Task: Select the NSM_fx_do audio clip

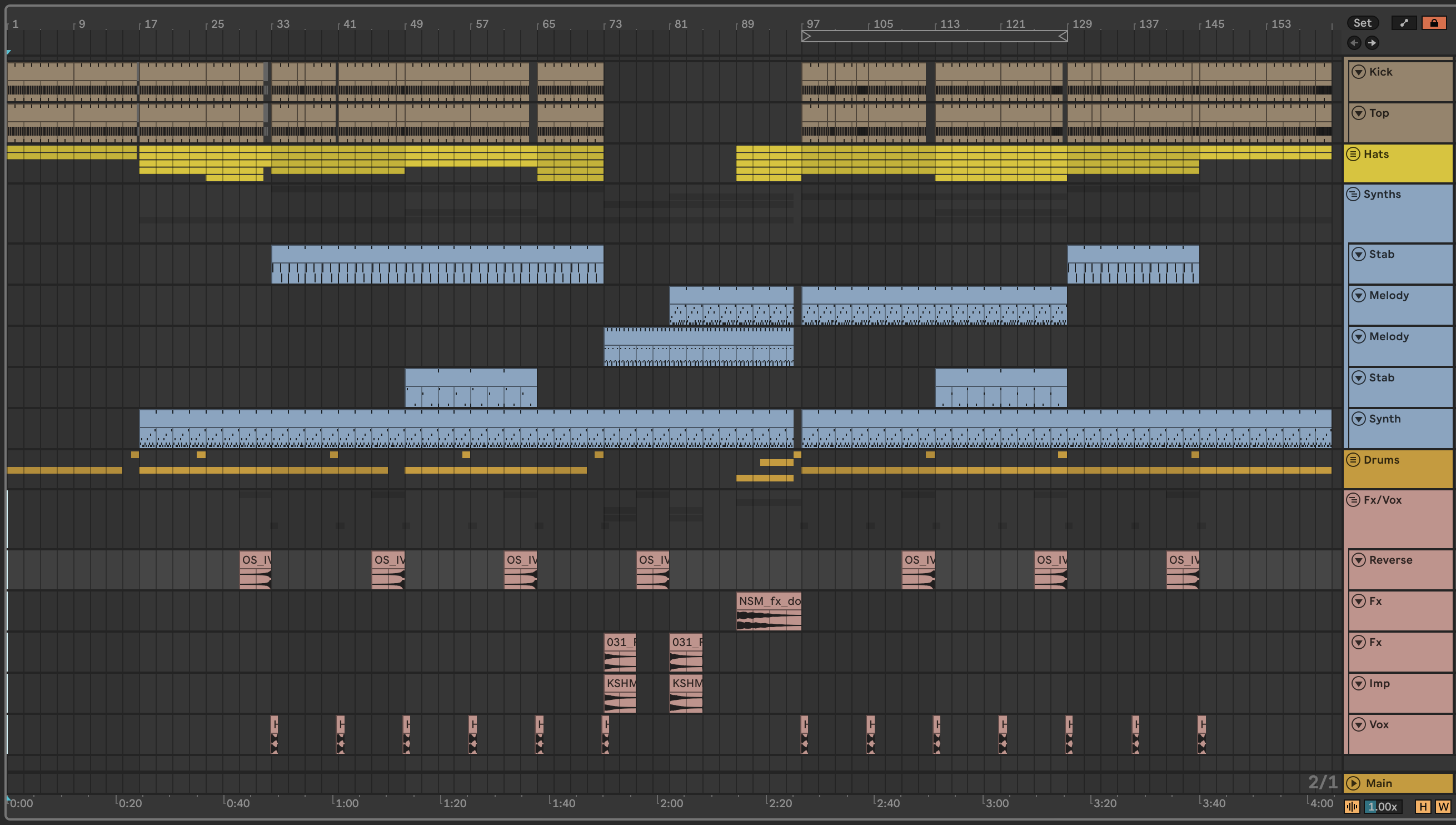Action: tap(769, 601)
